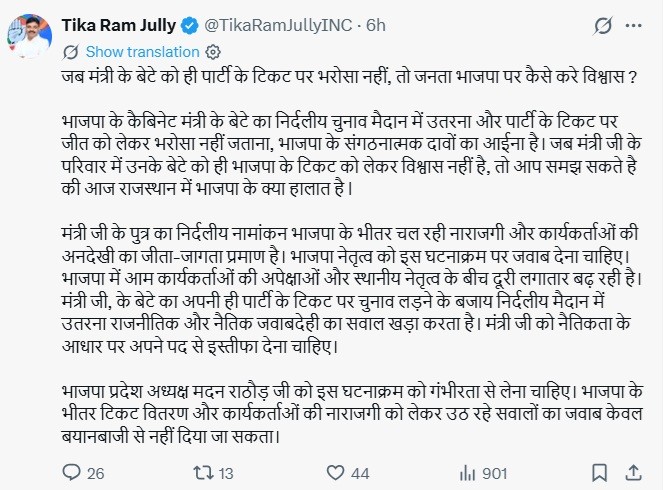This screenshot has height=490, width=665.
Task: Click the Grok icon beside Show translation
Action: (x=70, y=52)
